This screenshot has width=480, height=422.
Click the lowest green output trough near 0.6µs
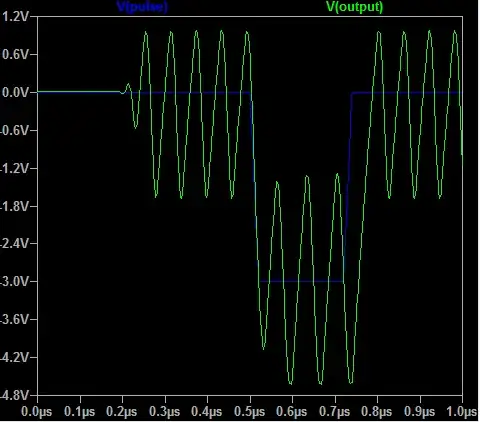pos(291,383)
